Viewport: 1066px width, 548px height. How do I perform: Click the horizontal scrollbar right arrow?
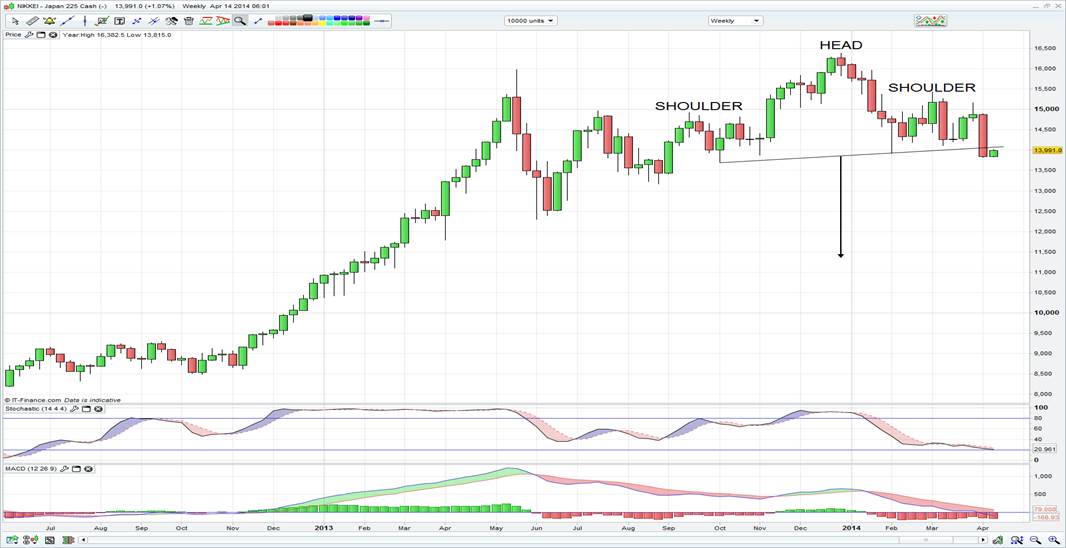pos(983,540)
